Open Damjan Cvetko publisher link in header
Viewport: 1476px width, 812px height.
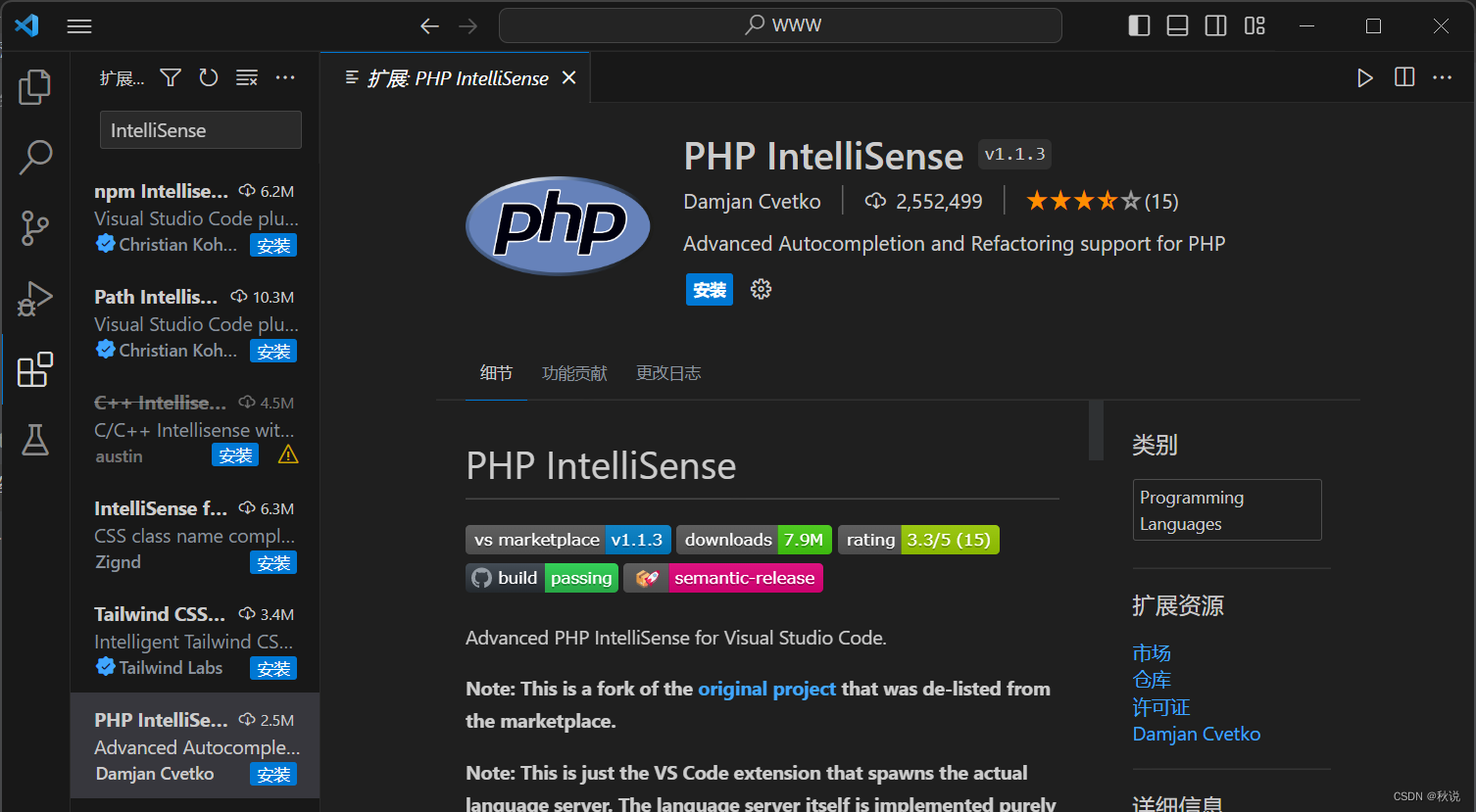[752, 202]
